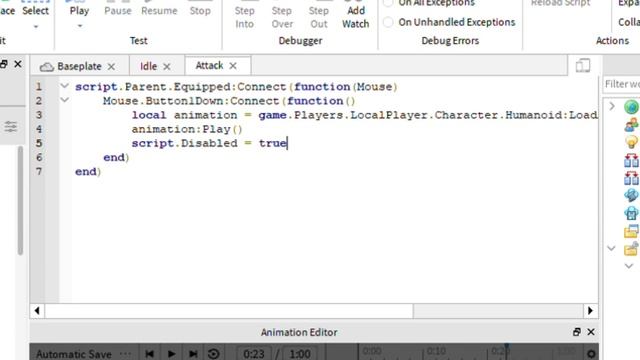Click the Reload Script button
This screenshot has width=640, height=360.
point(560,3)
